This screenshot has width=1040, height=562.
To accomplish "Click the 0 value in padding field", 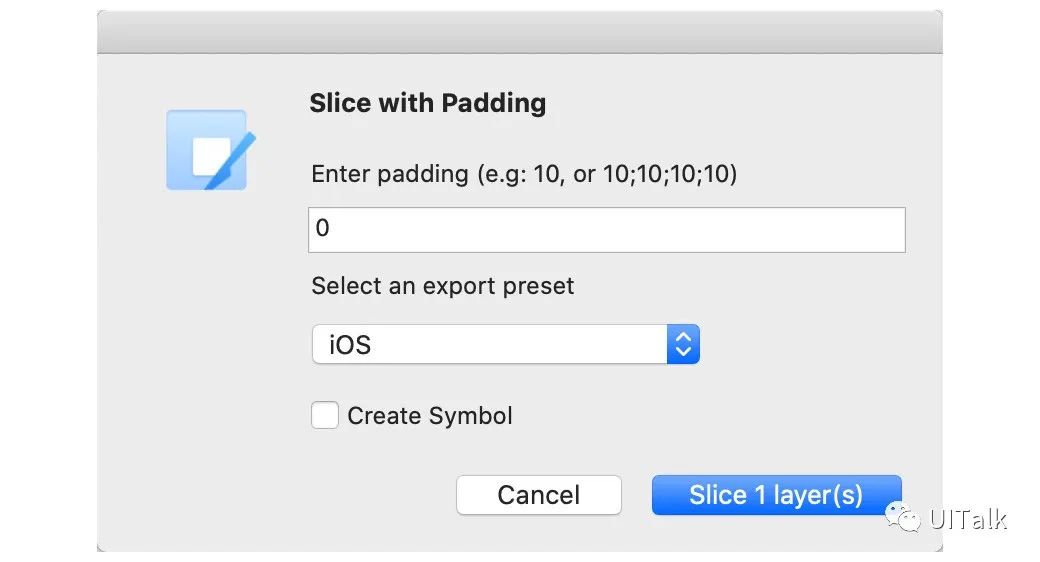I will point(322,228).
